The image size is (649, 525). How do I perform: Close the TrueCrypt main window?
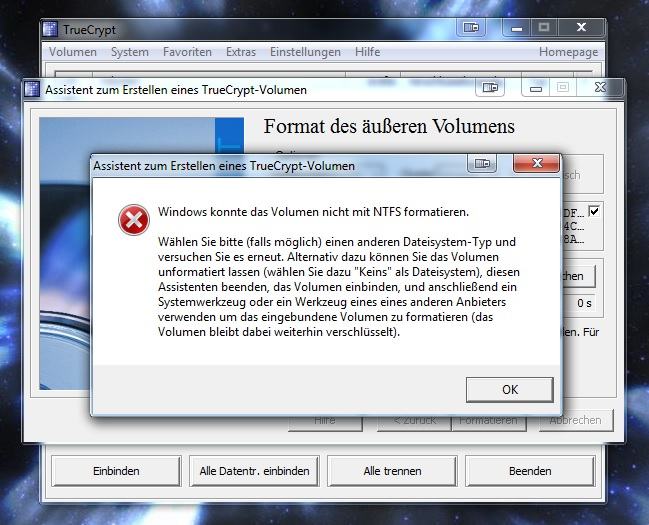click(582, 28)
